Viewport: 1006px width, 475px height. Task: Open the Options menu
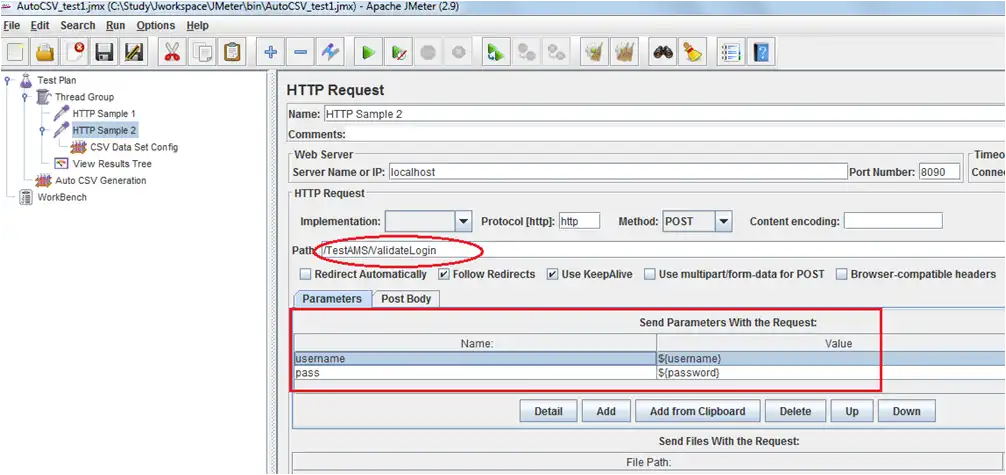(x=156, y=26)
